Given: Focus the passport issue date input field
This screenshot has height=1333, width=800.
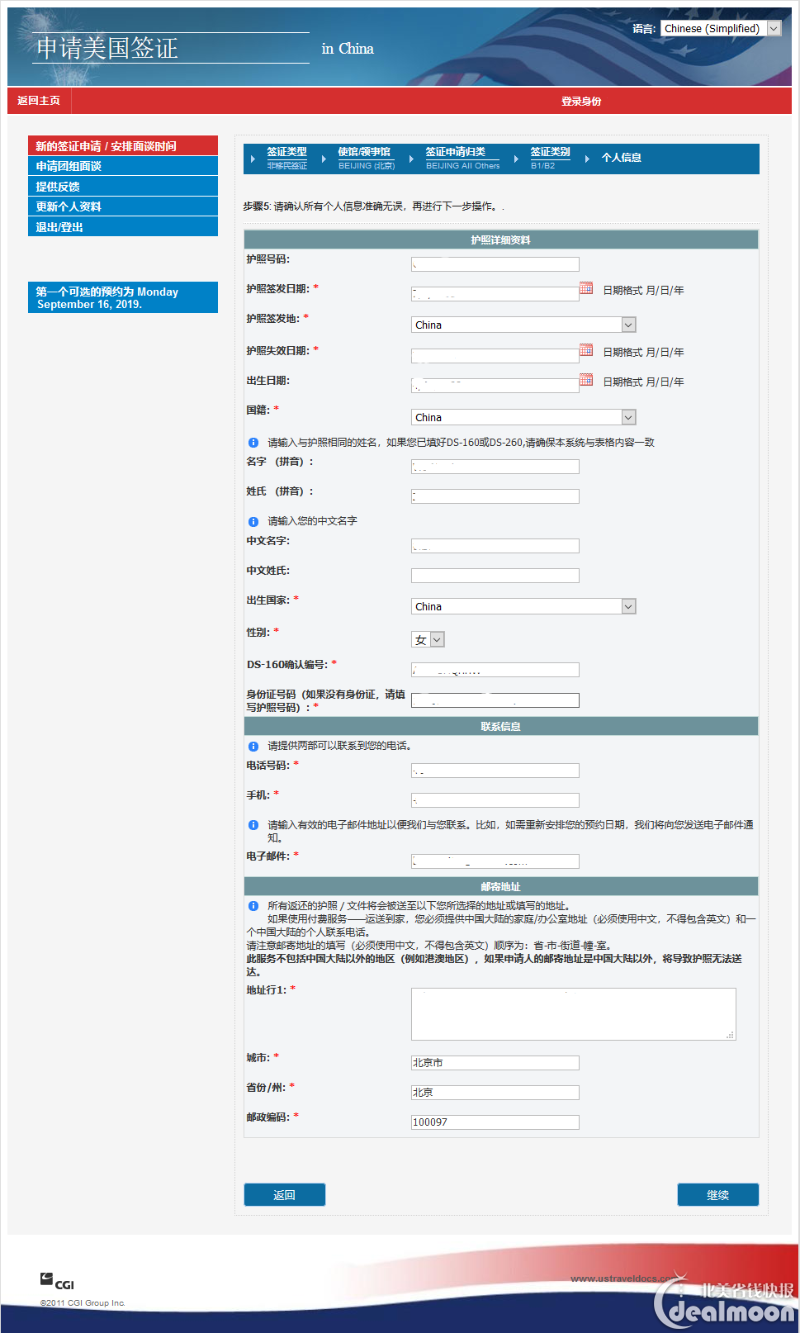Looking at the screenshot, I should click(495, 294).
